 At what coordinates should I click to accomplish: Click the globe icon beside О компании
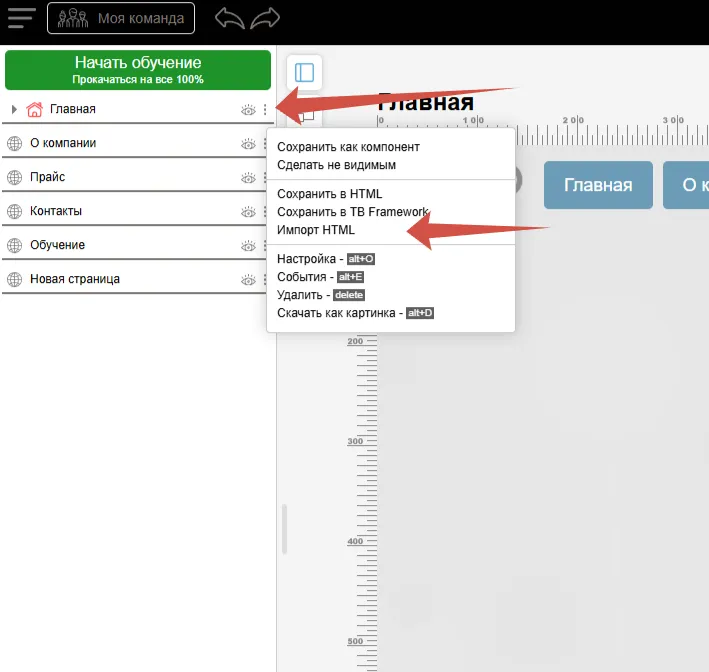(x=14, y=143)
